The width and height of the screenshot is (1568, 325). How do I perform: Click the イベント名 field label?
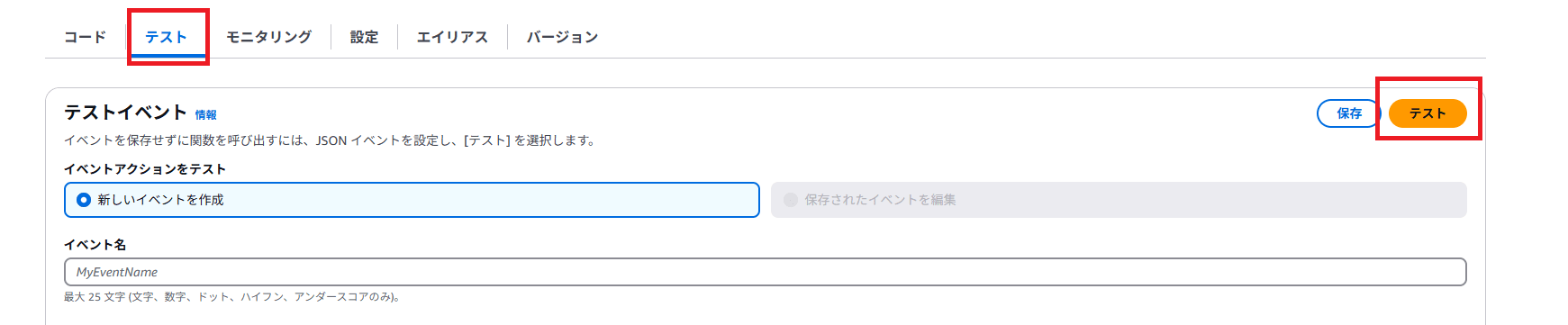pyautogui.click(x=95, y=245)
